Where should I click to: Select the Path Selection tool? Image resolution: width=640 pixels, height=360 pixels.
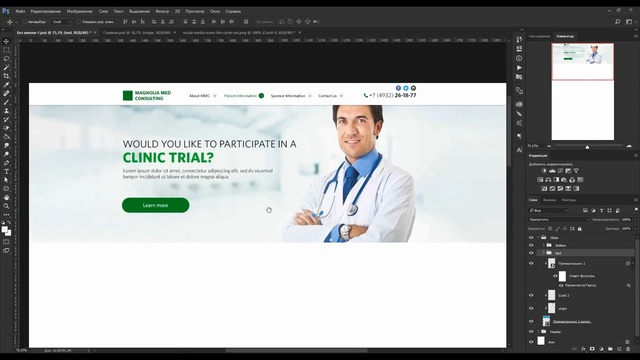pyautogui.click(x=6, y=180)
